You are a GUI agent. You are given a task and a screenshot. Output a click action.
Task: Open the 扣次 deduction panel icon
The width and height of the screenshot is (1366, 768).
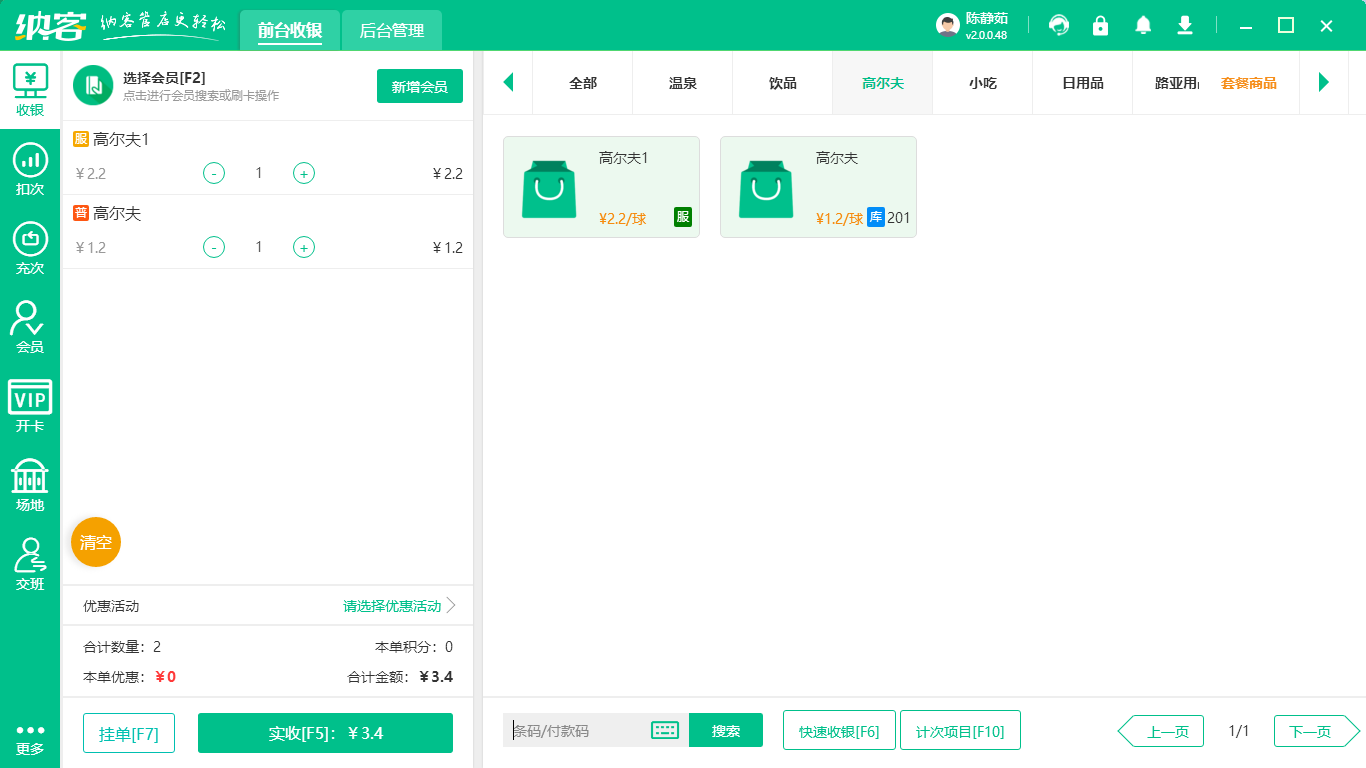[x=30, y=166]
